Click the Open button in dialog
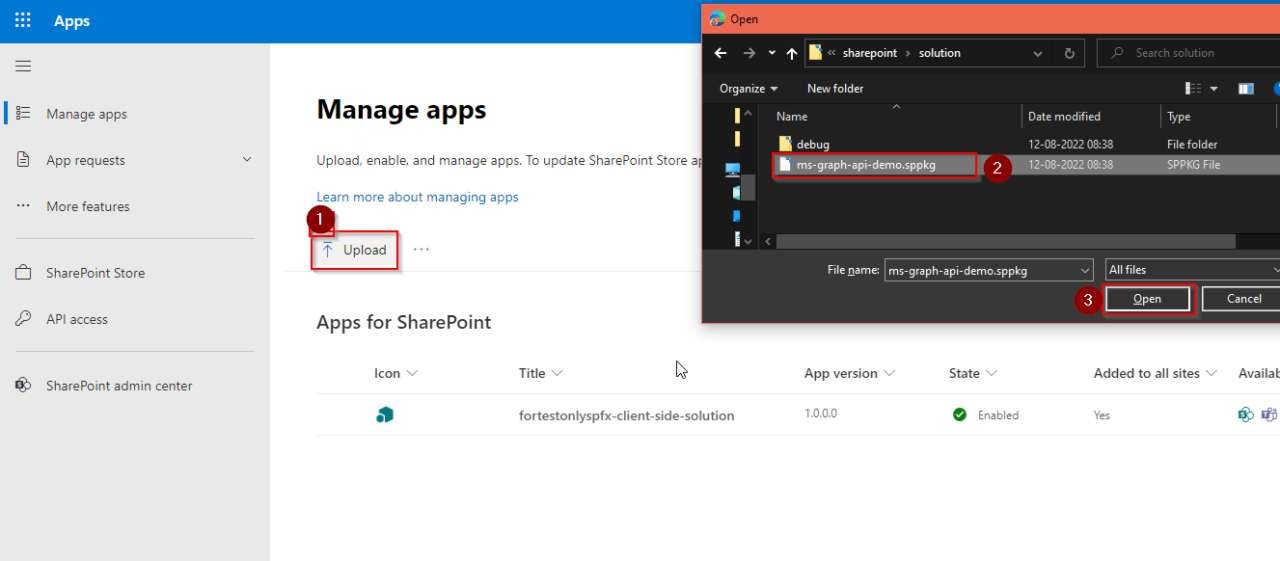Viewport: 1280px width, 561px height. 1147,299
